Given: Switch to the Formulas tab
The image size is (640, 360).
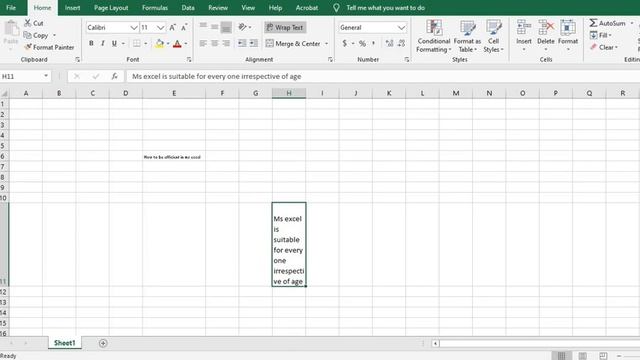Looking at the screenshot, I should click(x=155, y=7).
